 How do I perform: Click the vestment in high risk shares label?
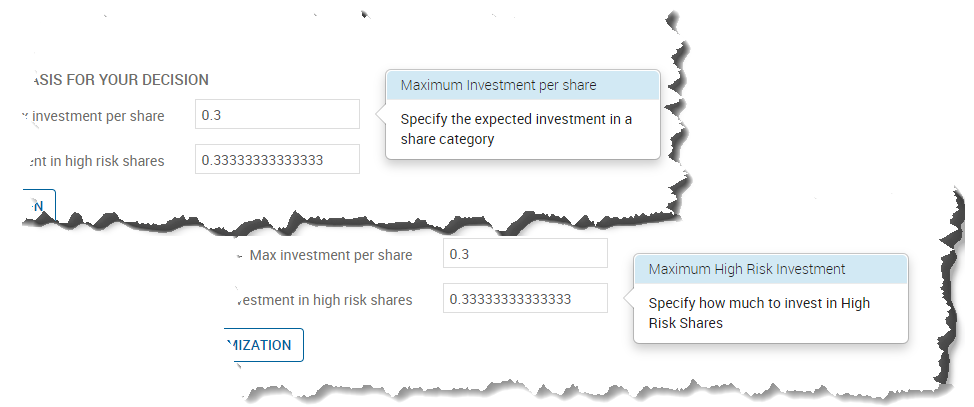tap(323, 300)
